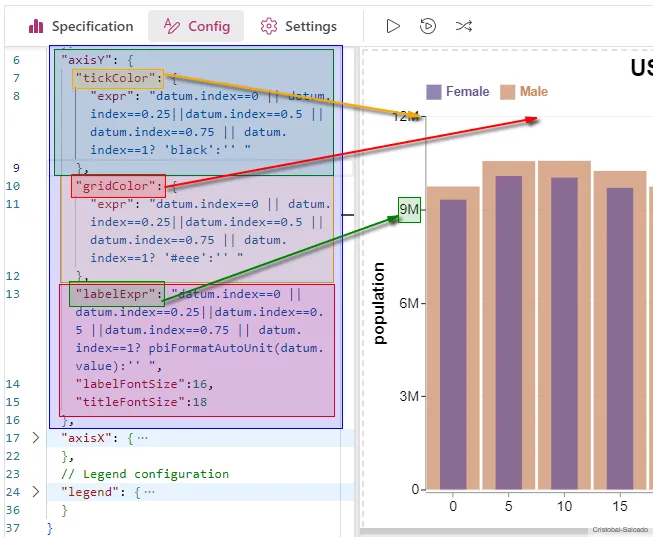Open the Specification tab
Viewport: 653px width, 537px height.
point(80,26)
